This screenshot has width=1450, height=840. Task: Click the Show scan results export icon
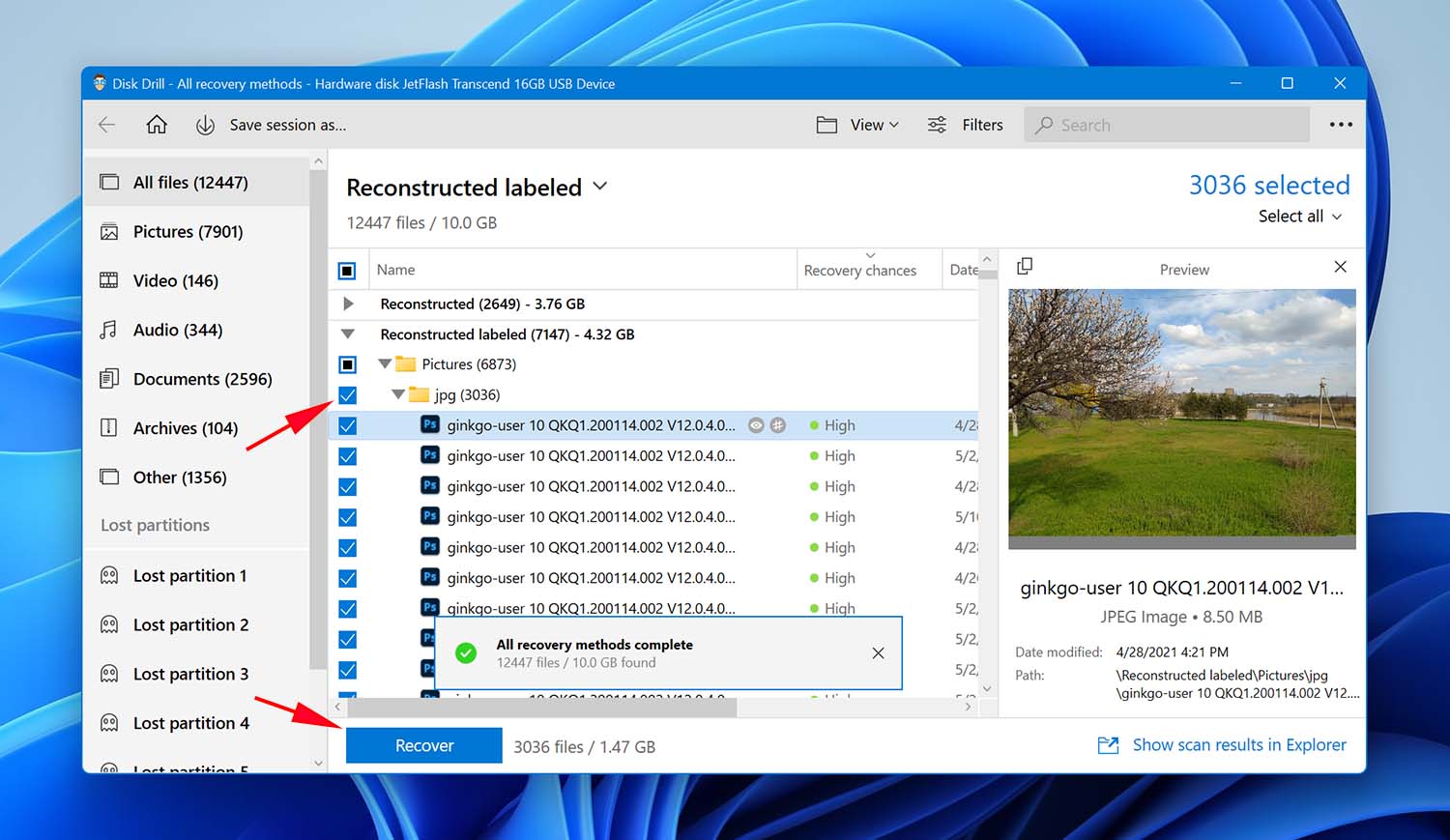tap(1109, 745)
